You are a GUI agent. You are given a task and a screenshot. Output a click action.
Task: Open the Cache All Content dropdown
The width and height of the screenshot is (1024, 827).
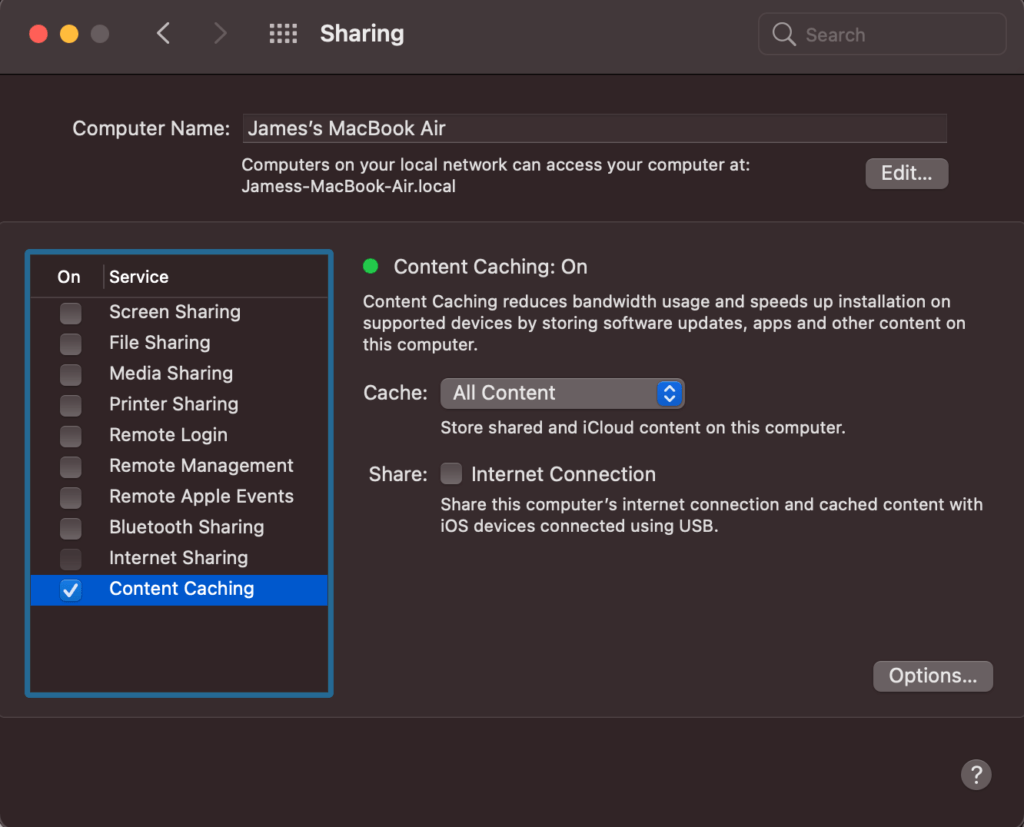(562, 393)
